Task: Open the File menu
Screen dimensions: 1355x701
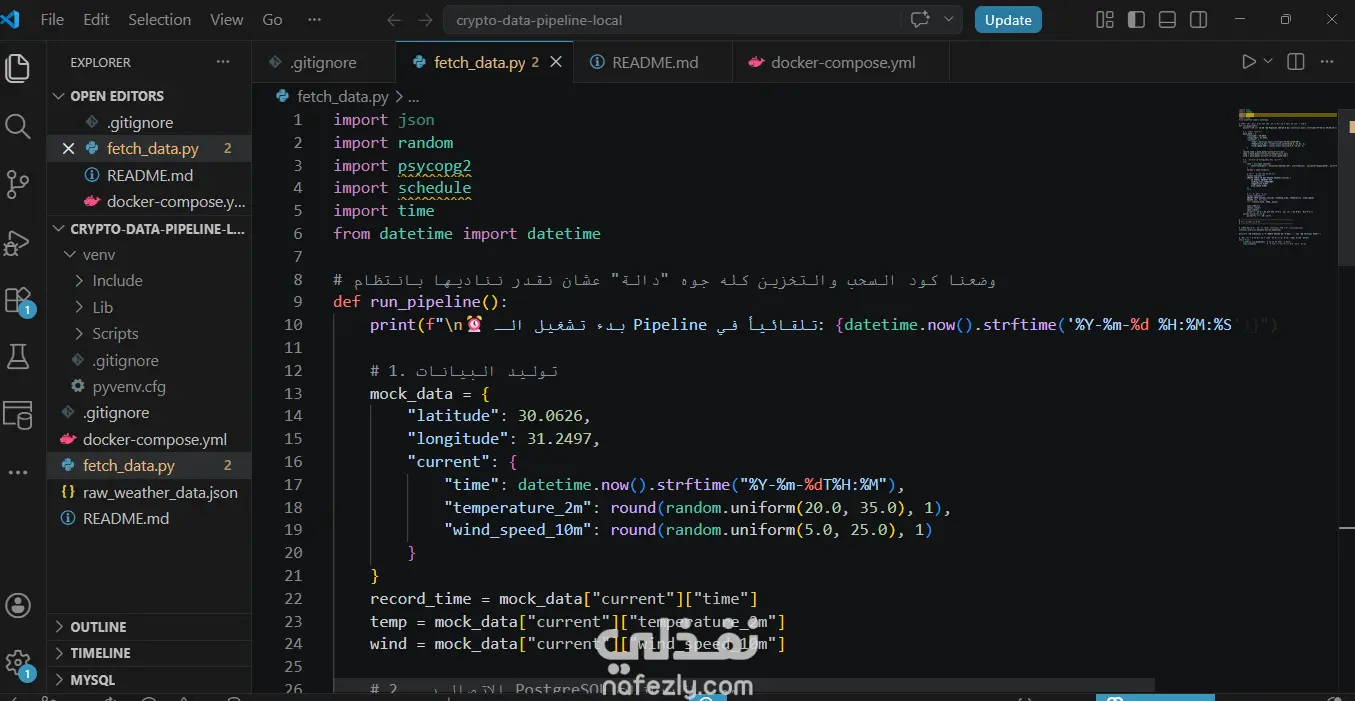Action: click(x=52, y=20)
